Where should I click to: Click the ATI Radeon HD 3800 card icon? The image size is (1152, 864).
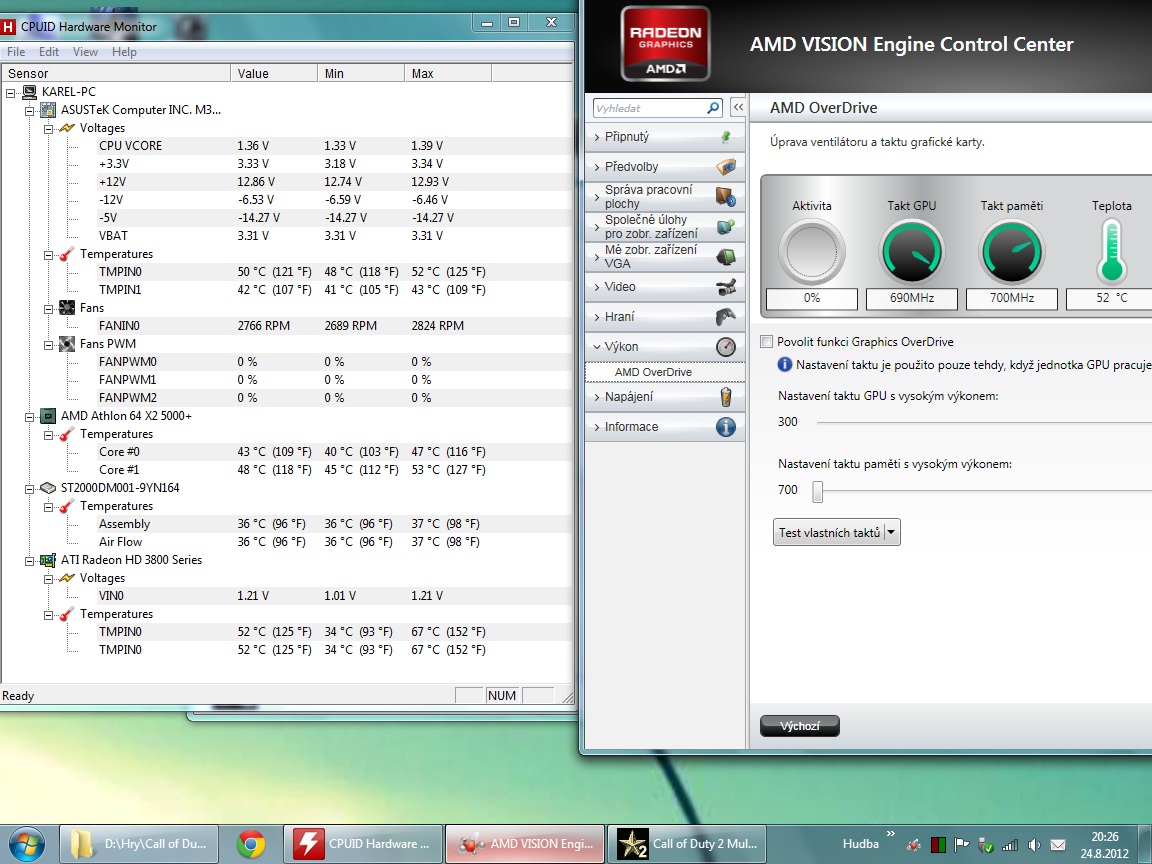(48, 560)
